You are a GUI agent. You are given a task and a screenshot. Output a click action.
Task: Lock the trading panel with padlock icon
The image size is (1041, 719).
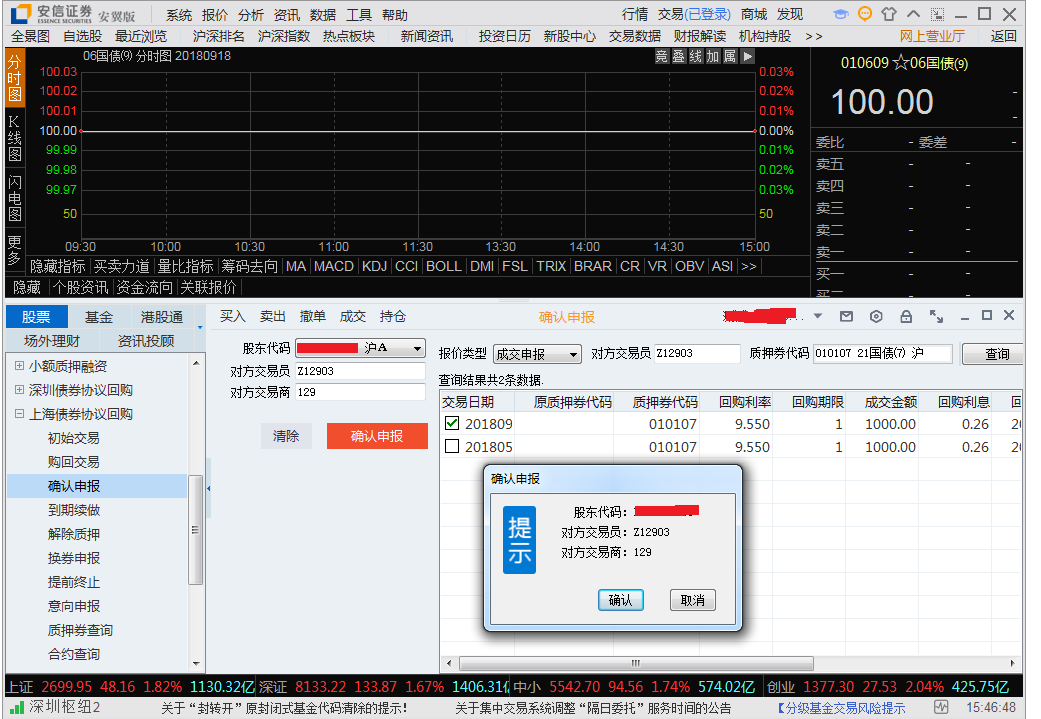click(x=906, y=317)
